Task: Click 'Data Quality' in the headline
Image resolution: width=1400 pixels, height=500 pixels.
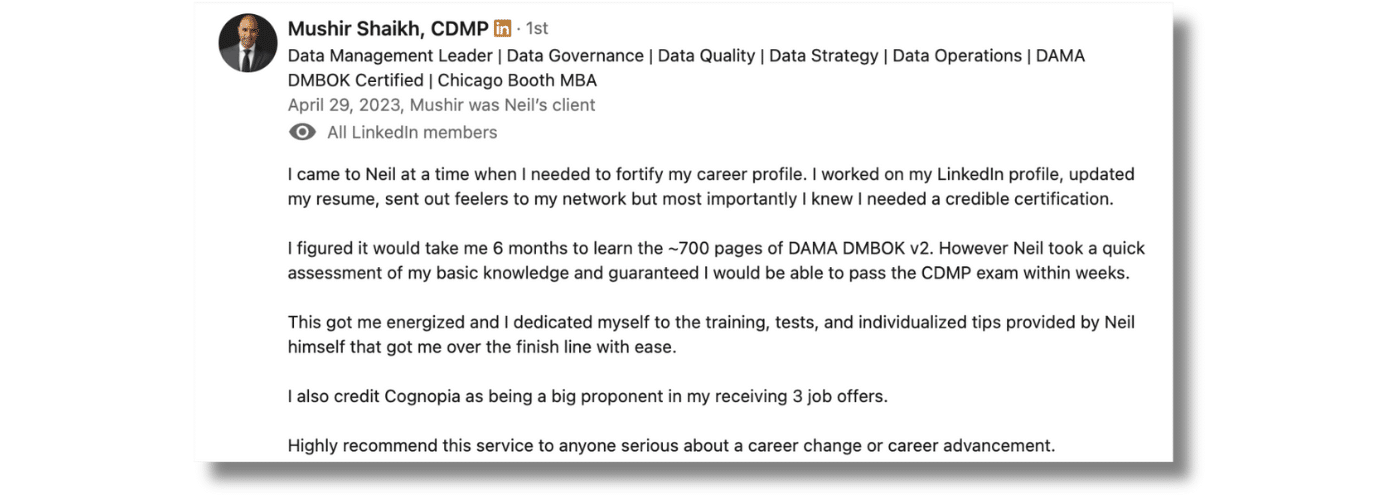Action: coord(706,56)
